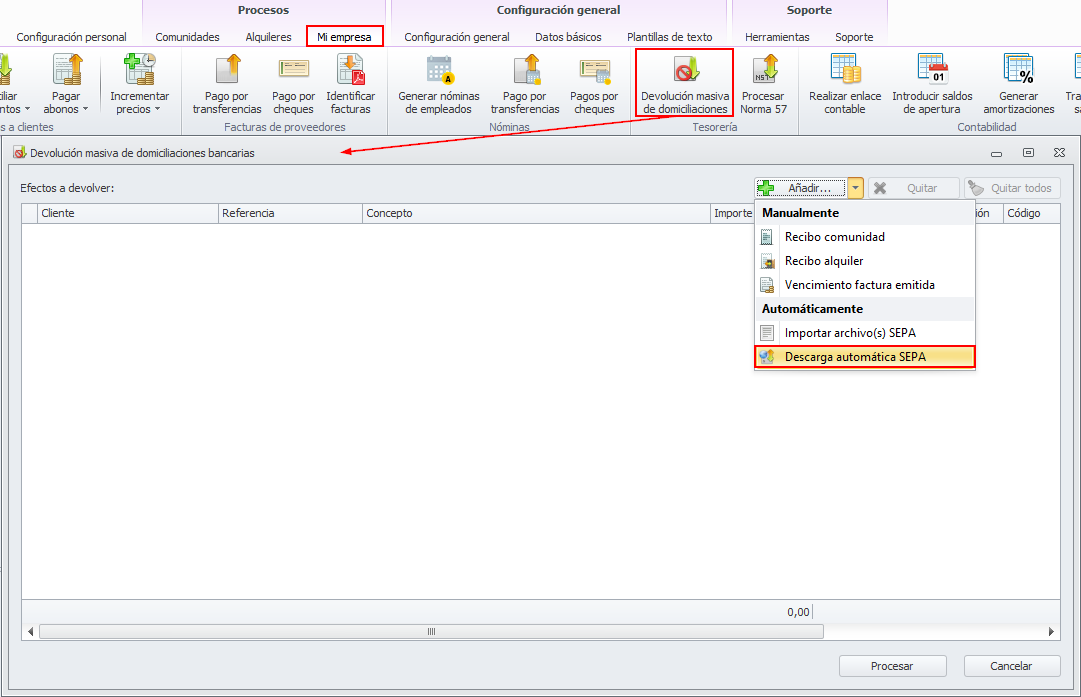Open Configuración general tab
The width and height of the screenshot is (1081, 697).
tap(456, 37)
